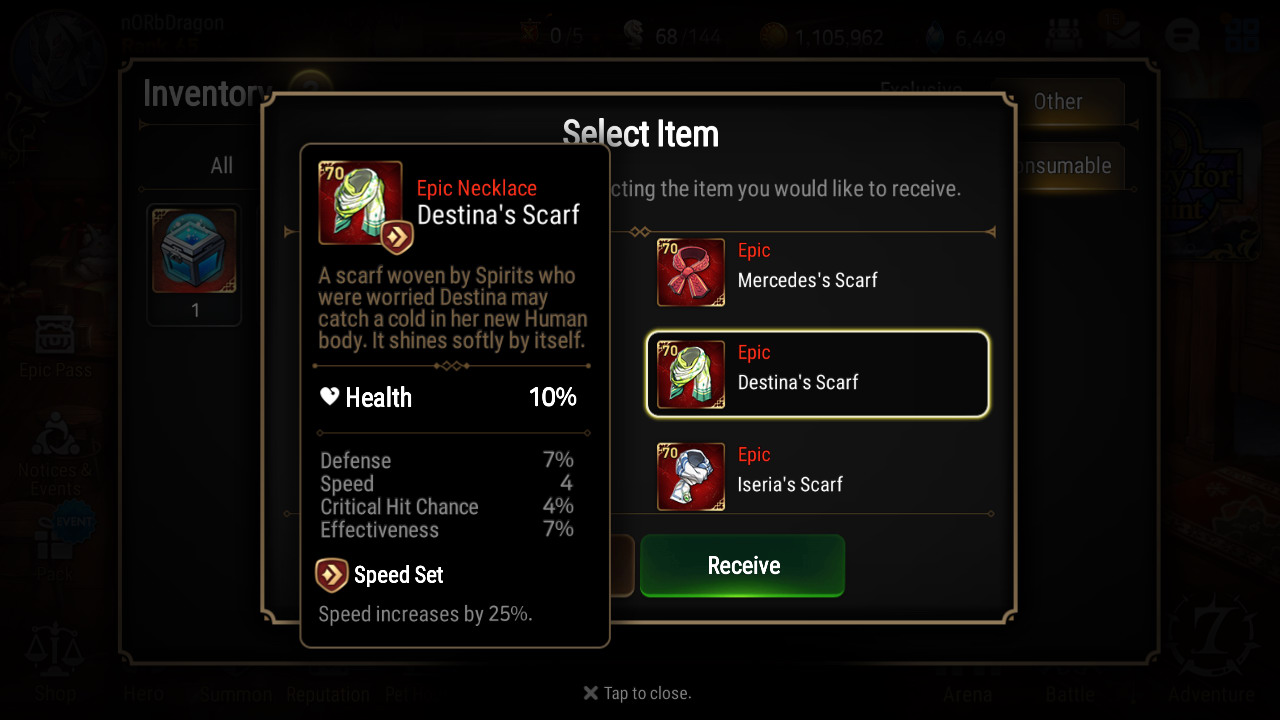Open the Epic Pass icon
This screenshot has width=1280, height=720.
tap(55, 336)
